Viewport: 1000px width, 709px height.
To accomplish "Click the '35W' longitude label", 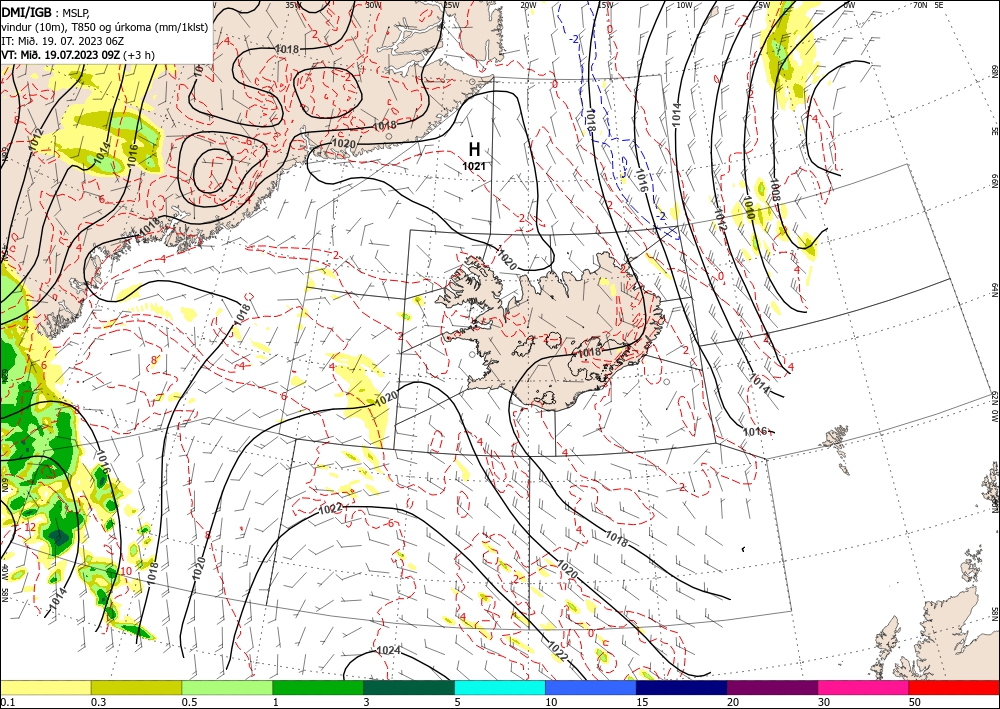I will tap(293, 5).
